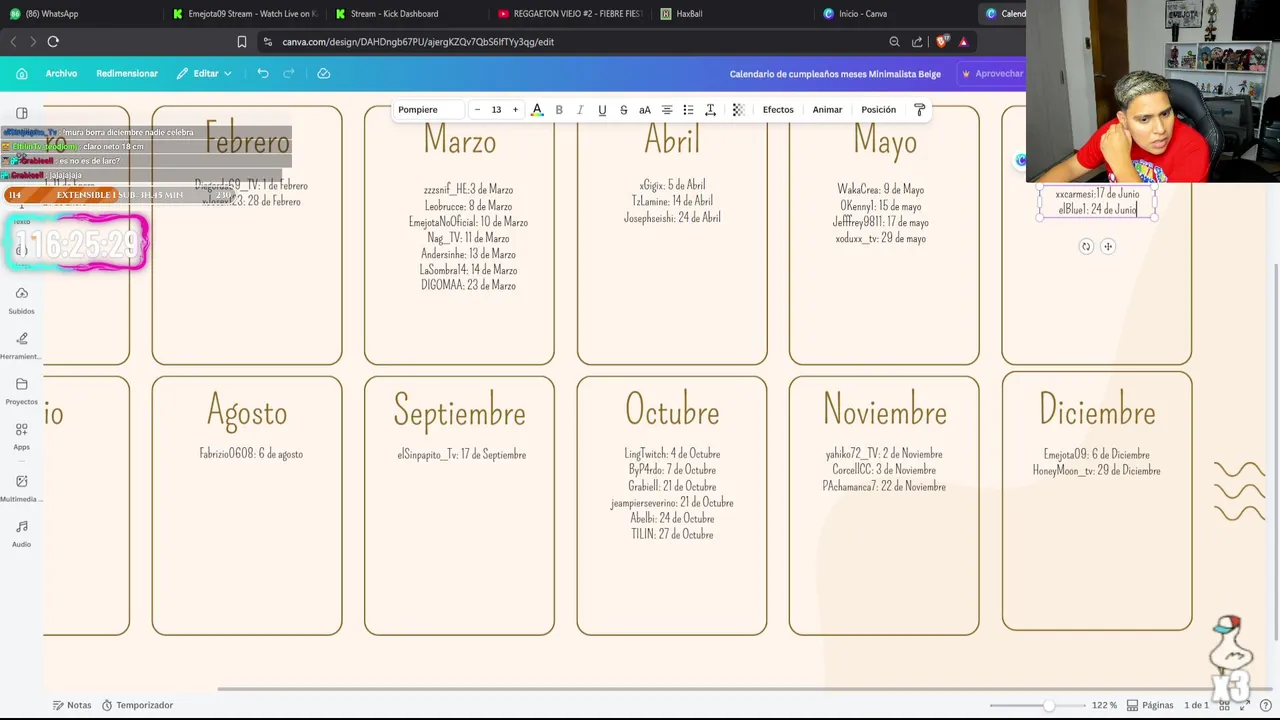The image size is (1280, 720).
Task: Click the font size field showing 13
Action: 496,110
